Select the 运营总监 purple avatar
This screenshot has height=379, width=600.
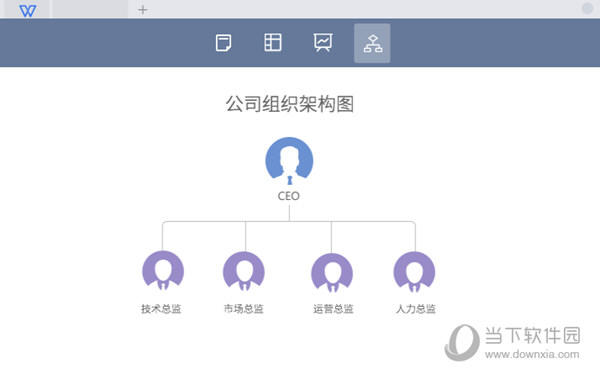click(332, 273)
